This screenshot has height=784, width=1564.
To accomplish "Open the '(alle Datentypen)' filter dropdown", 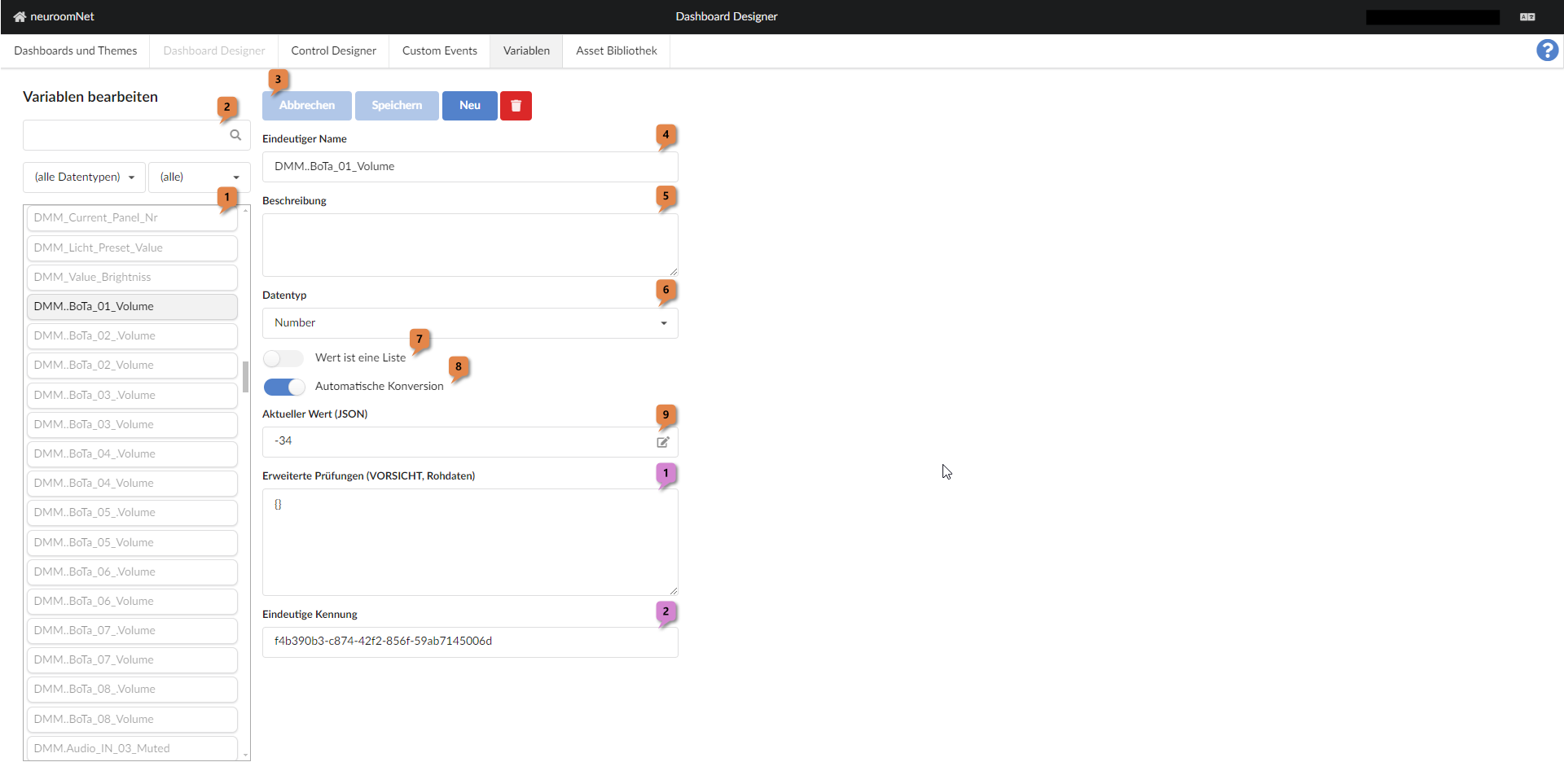I will point(83,177).
